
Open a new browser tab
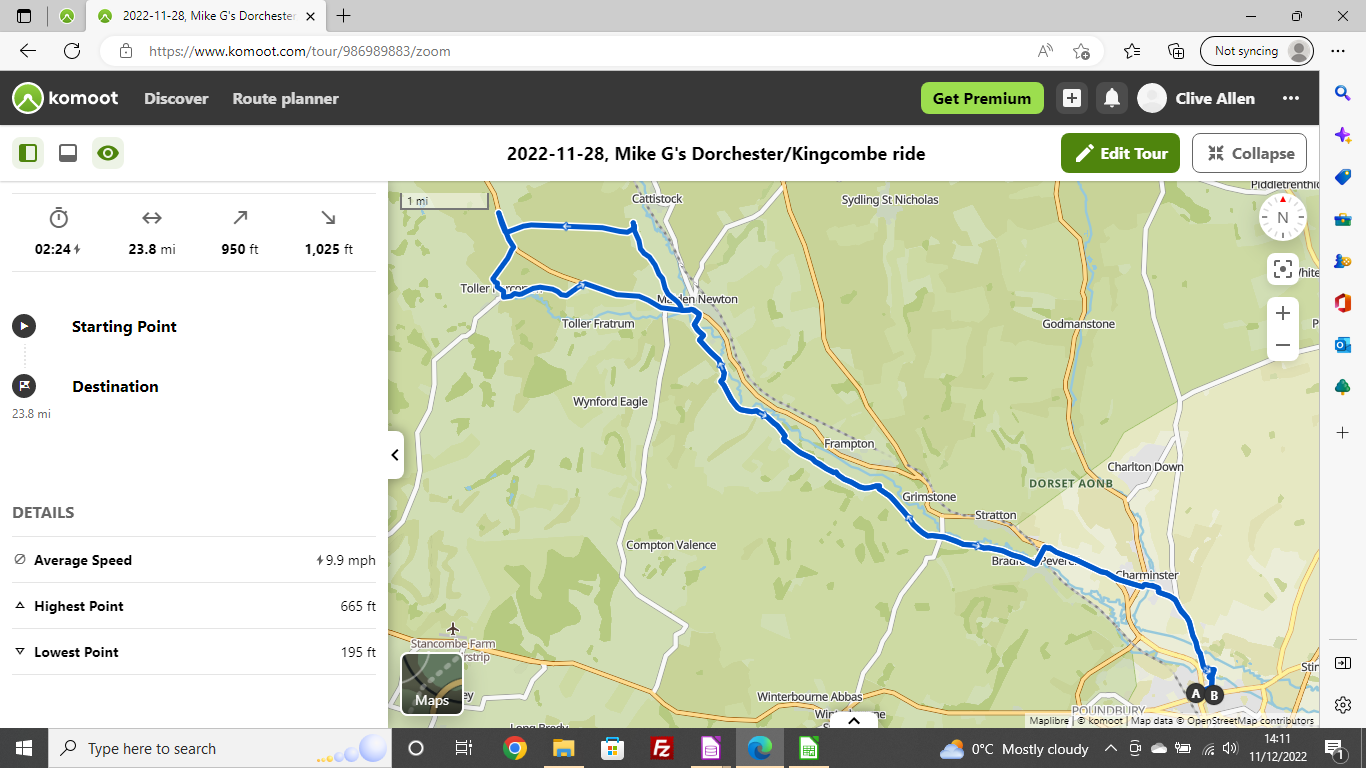coord(344,16)
